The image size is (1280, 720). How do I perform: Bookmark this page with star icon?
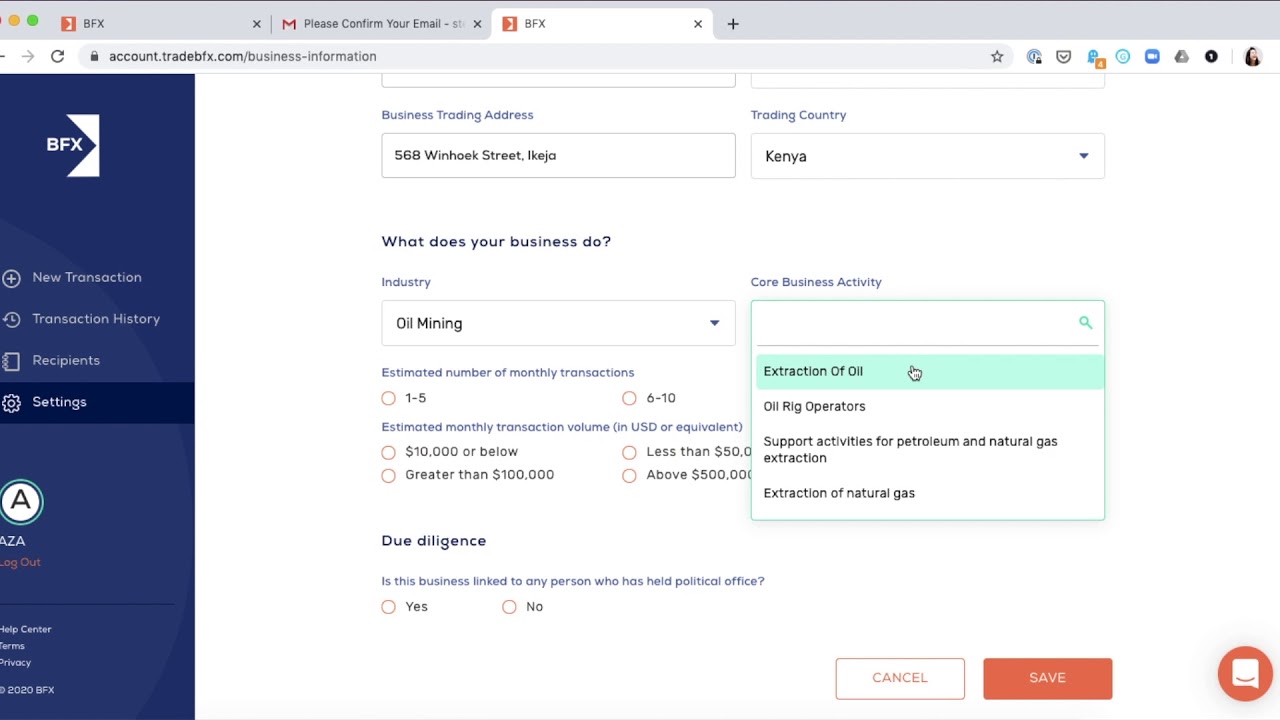pyautogui.click(x=997, y=57)
